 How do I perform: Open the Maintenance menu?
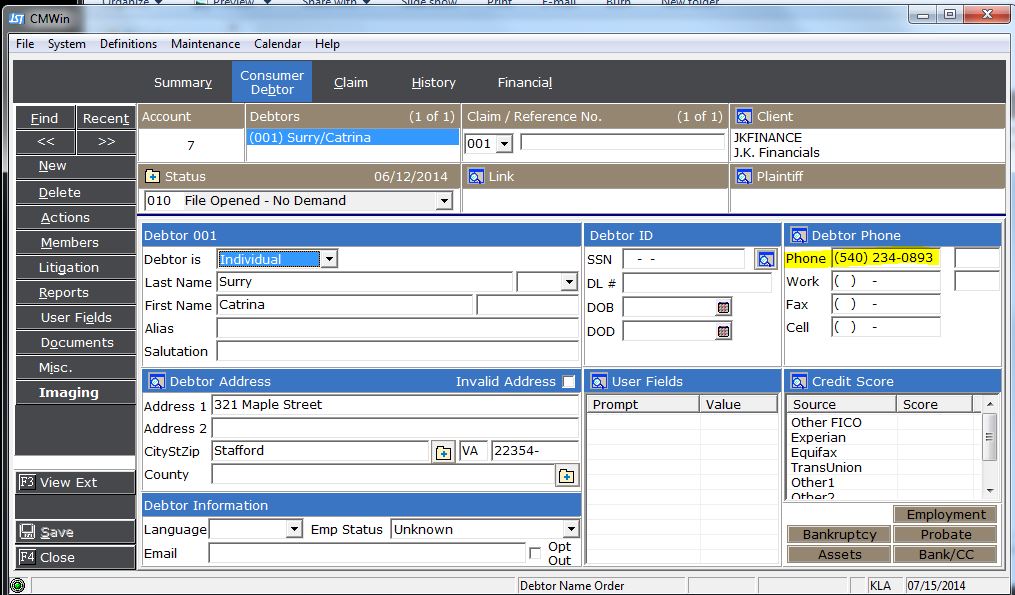(x=205, y=44)
